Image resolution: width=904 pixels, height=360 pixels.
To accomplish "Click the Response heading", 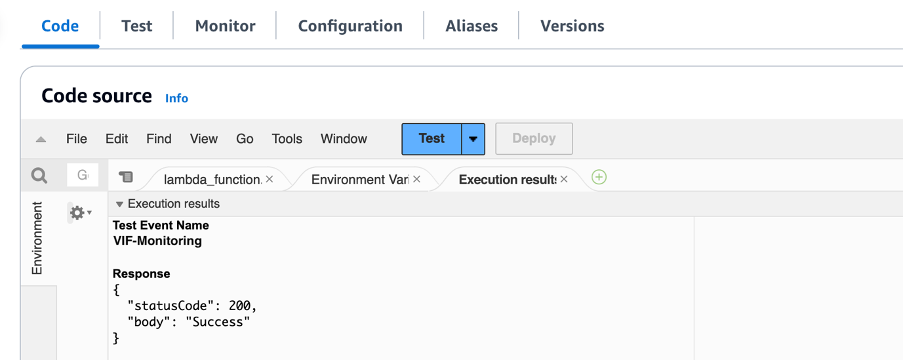I will tap(141, 274).
